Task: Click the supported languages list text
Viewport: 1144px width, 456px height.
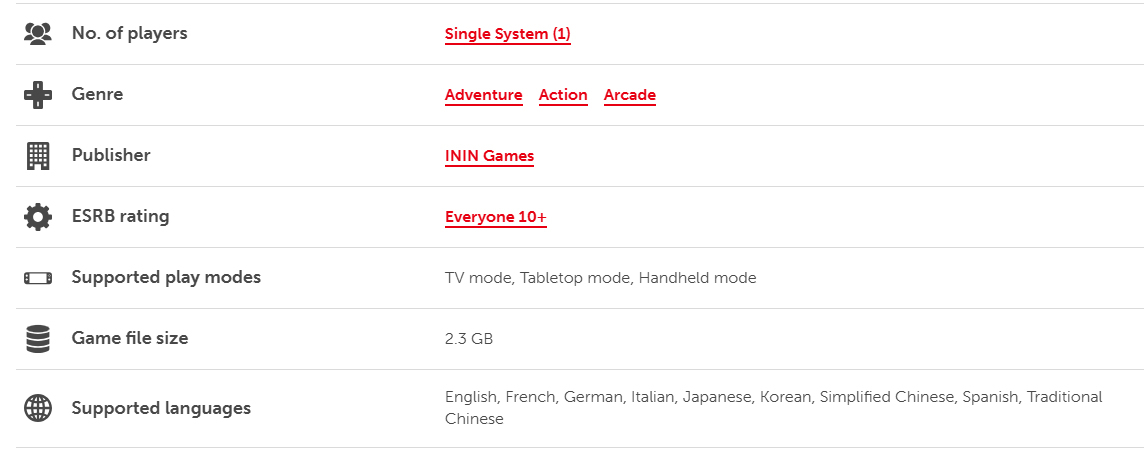Action: 773,408
